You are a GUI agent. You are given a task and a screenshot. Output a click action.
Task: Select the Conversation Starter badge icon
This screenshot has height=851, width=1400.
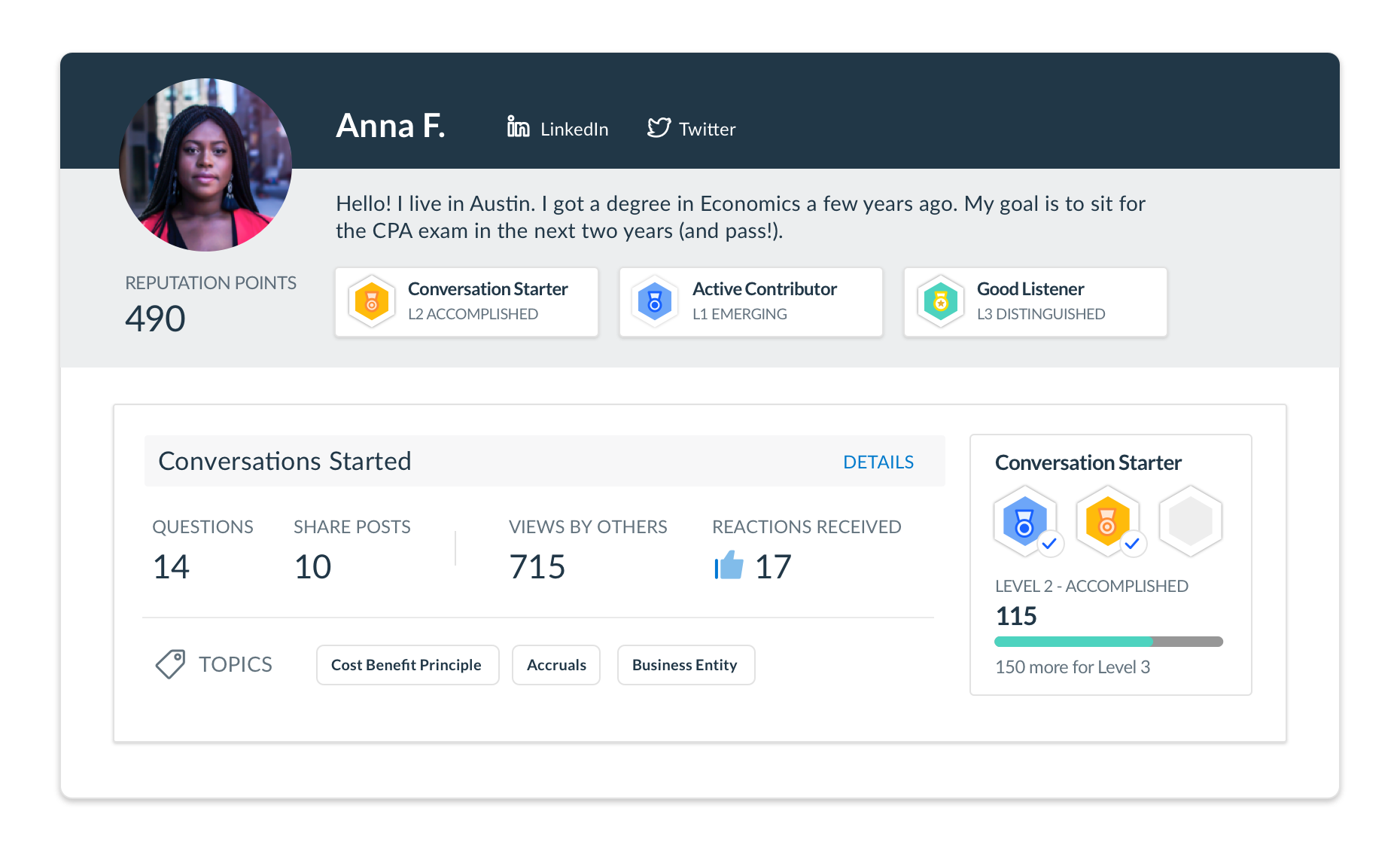372,301
